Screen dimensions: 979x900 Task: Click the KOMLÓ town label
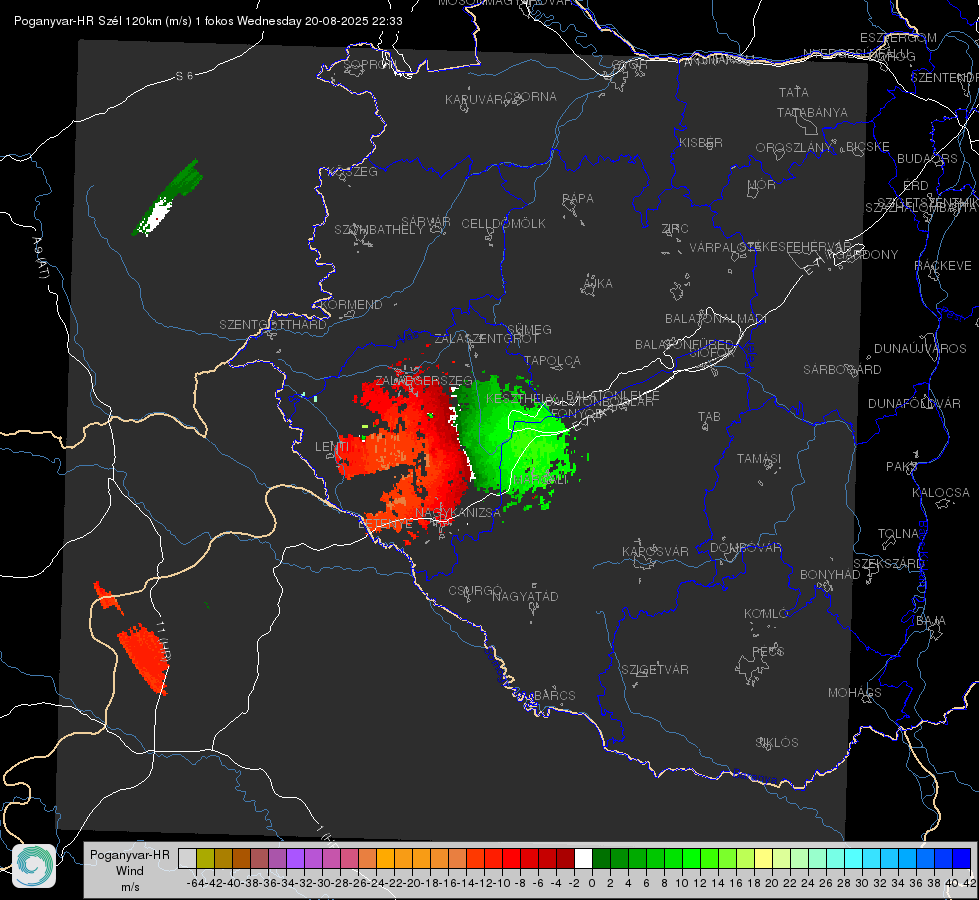click(766, 613)
